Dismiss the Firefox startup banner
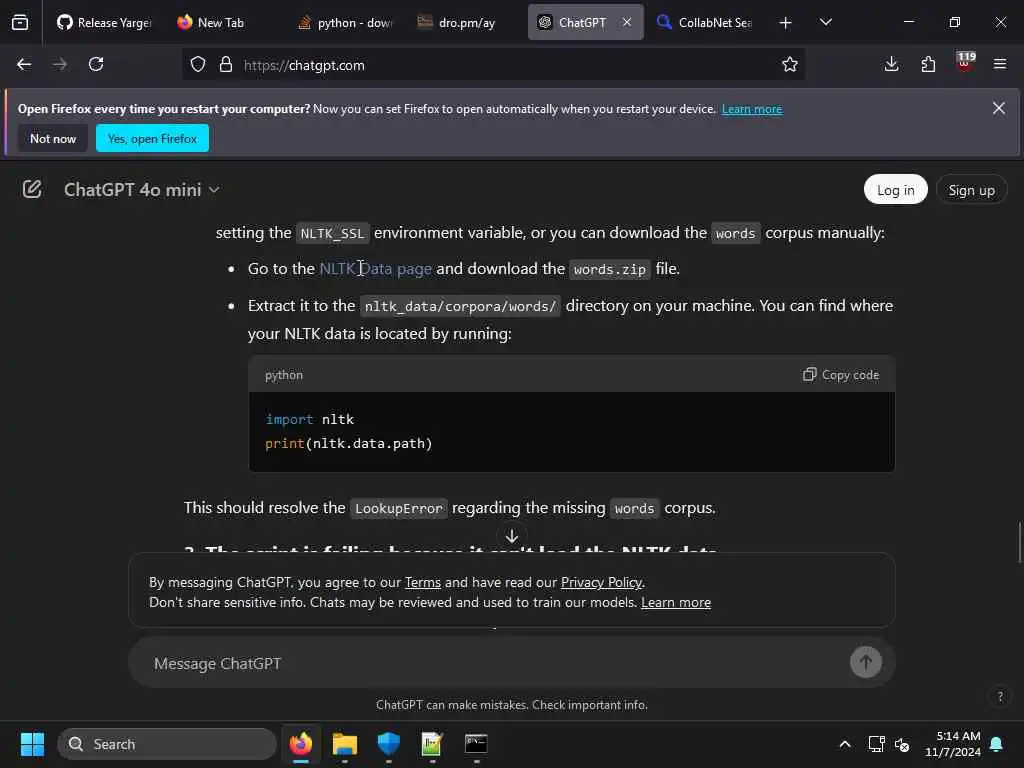 tap(999, 108)
